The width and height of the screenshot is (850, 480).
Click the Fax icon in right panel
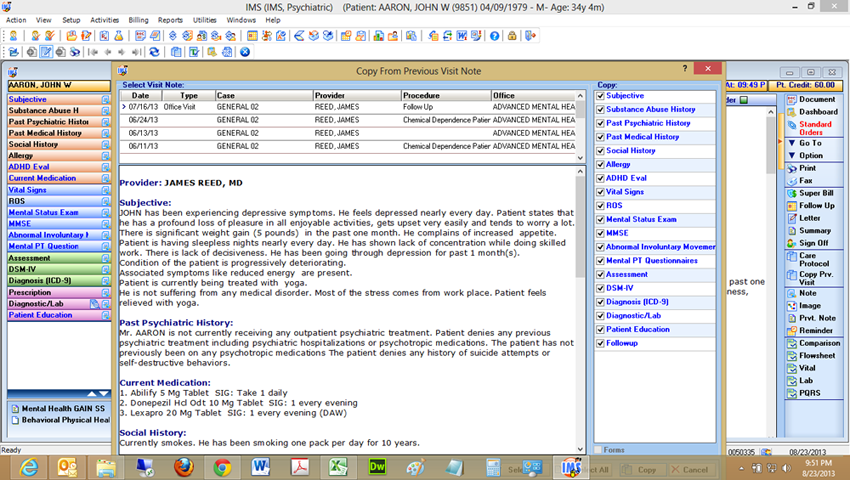[792, 181]
